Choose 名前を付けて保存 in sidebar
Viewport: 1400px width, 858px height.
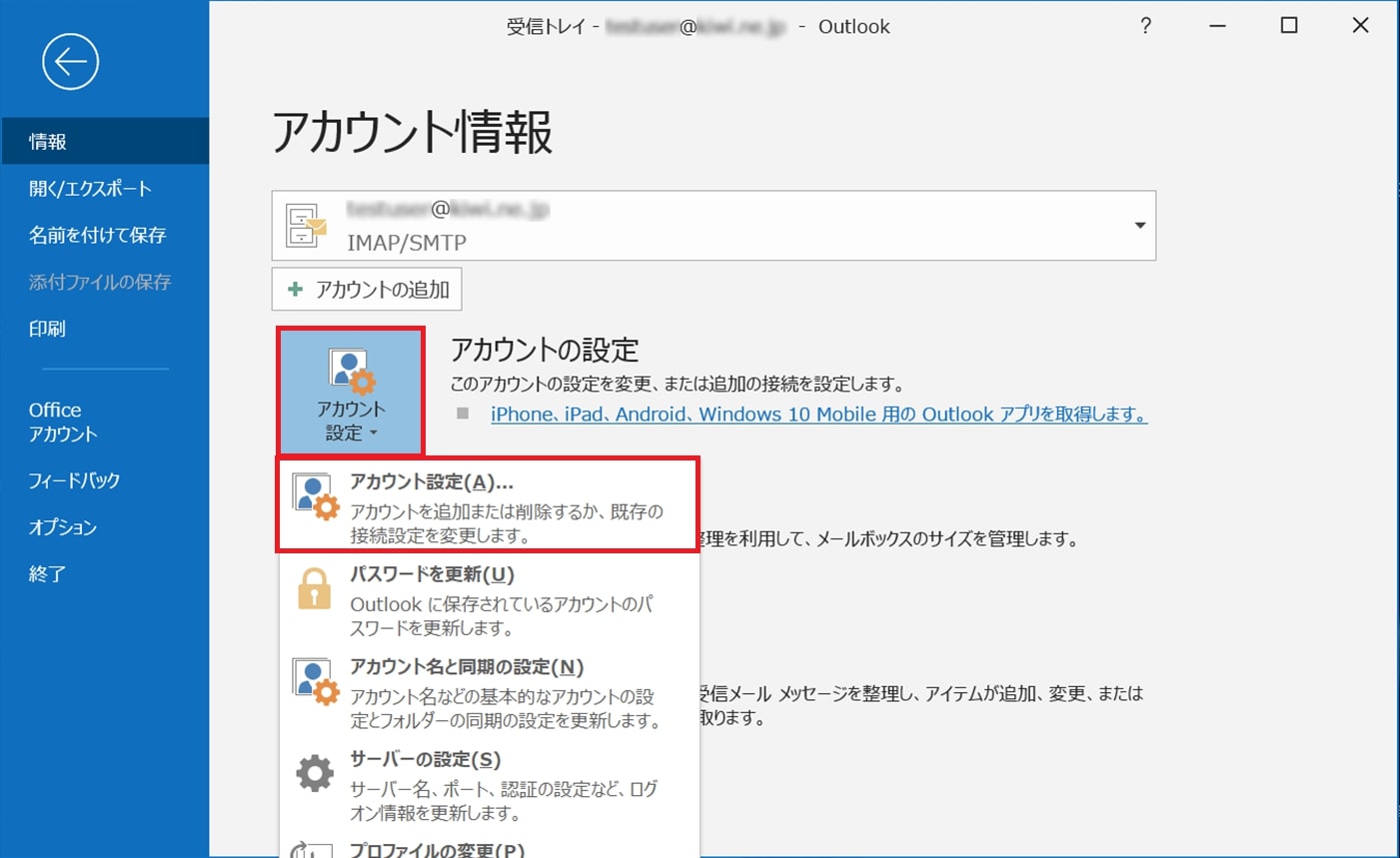coord(104,235)
